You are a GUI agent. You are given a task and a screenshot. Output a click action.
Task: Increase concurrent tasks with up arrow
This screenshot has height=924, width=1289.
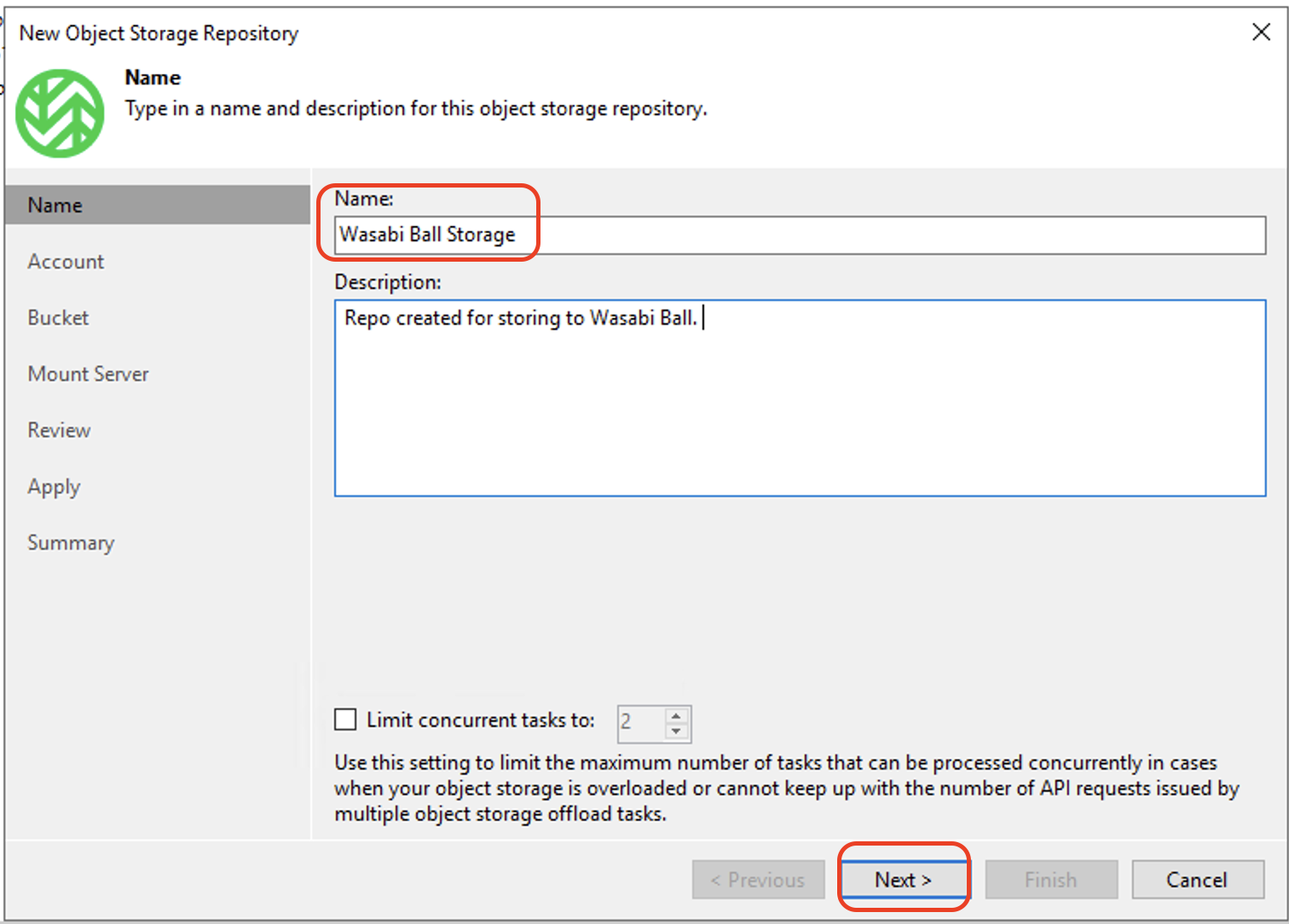point(676,715)
